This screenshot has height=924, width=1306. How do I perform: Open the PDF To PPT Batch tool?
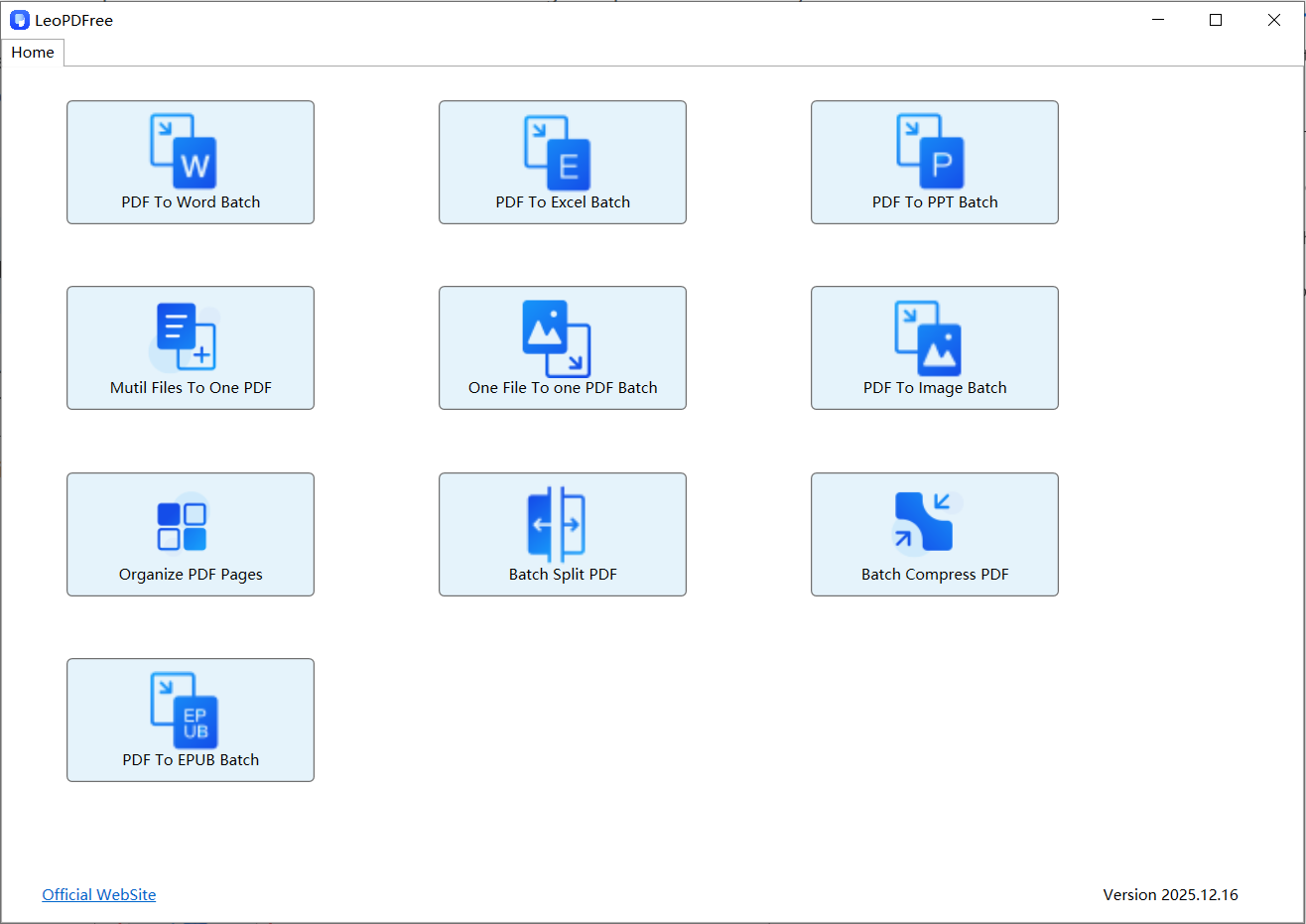coord(934,162)
